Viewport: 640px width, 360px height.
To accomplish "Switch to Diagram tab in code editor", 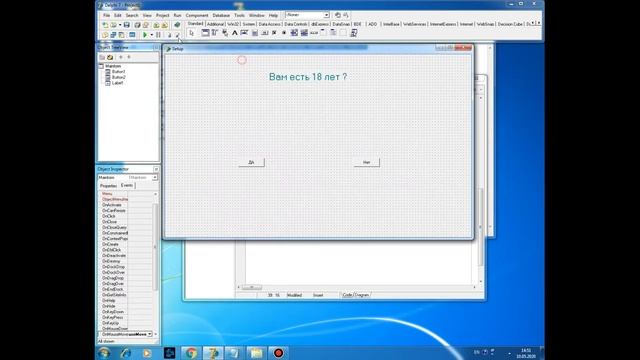I will [x=362, y=295].
